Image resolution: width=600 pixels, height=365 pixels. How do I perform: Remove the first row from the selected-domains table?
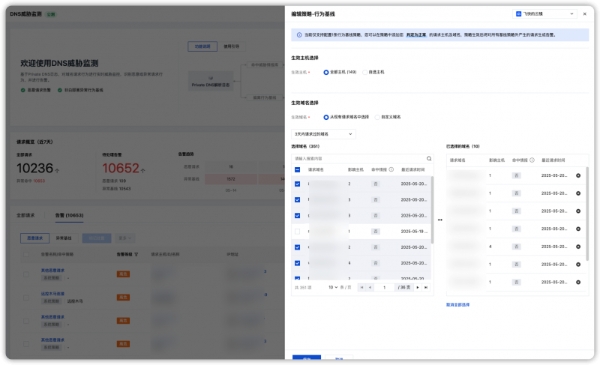[x=578, y=176]
